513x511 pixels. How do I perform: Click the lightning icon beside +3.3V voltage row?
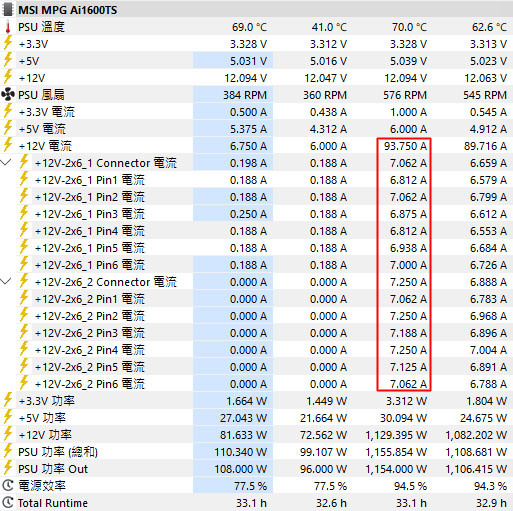coord(8,43)
